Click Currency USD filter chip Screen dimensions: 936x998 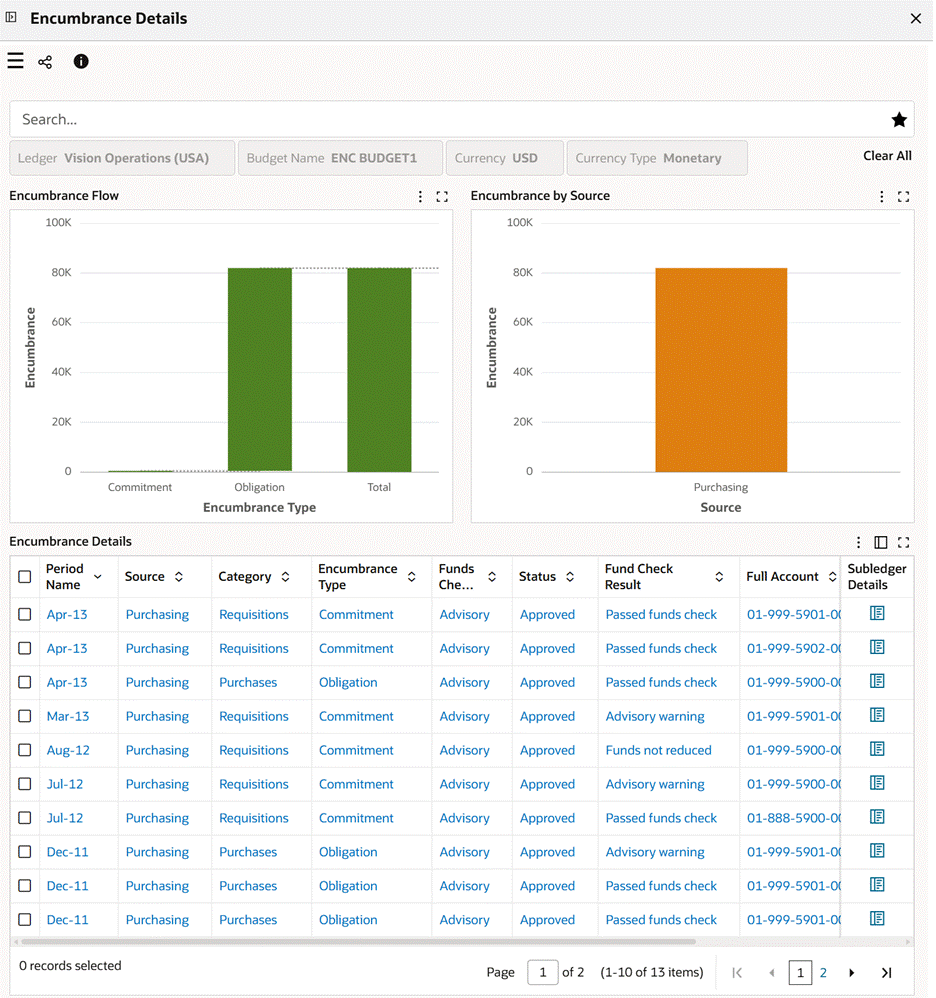(505, 158)
